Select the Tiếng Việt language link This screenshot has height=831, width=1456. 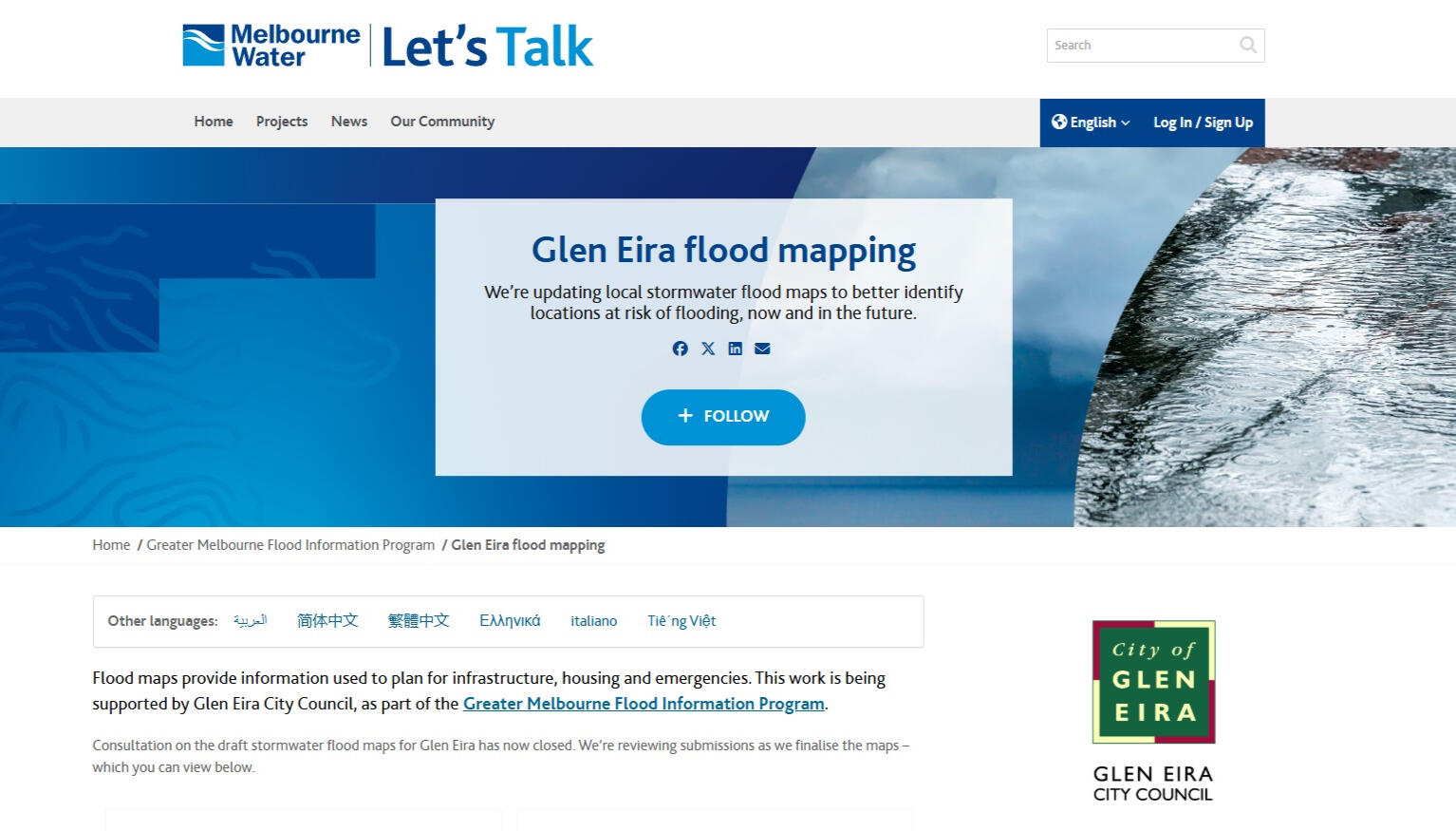click(x=681, y=621)
